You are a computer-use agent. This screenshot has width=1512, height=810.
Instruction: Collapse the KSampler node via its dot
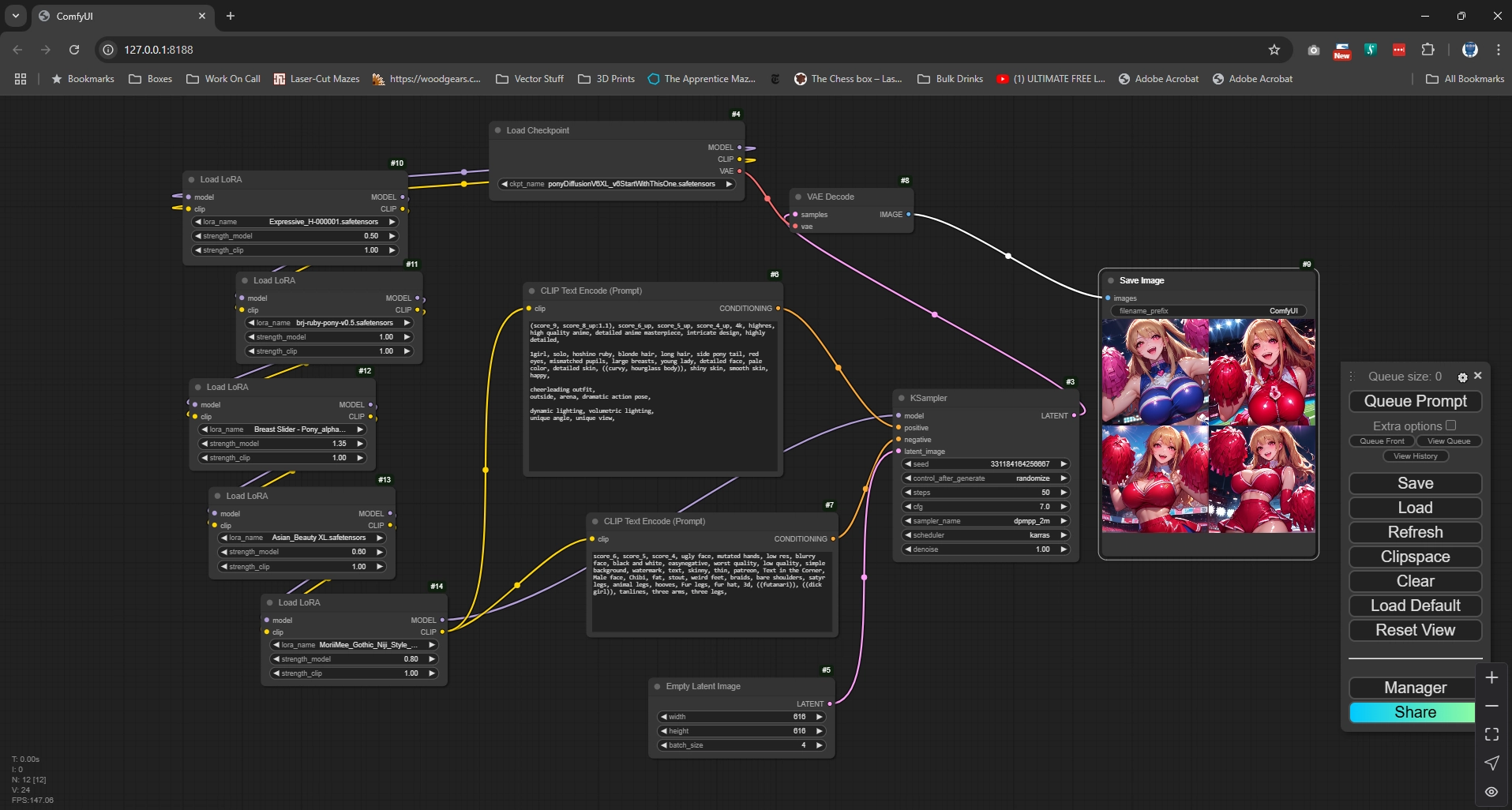point(902,399)
